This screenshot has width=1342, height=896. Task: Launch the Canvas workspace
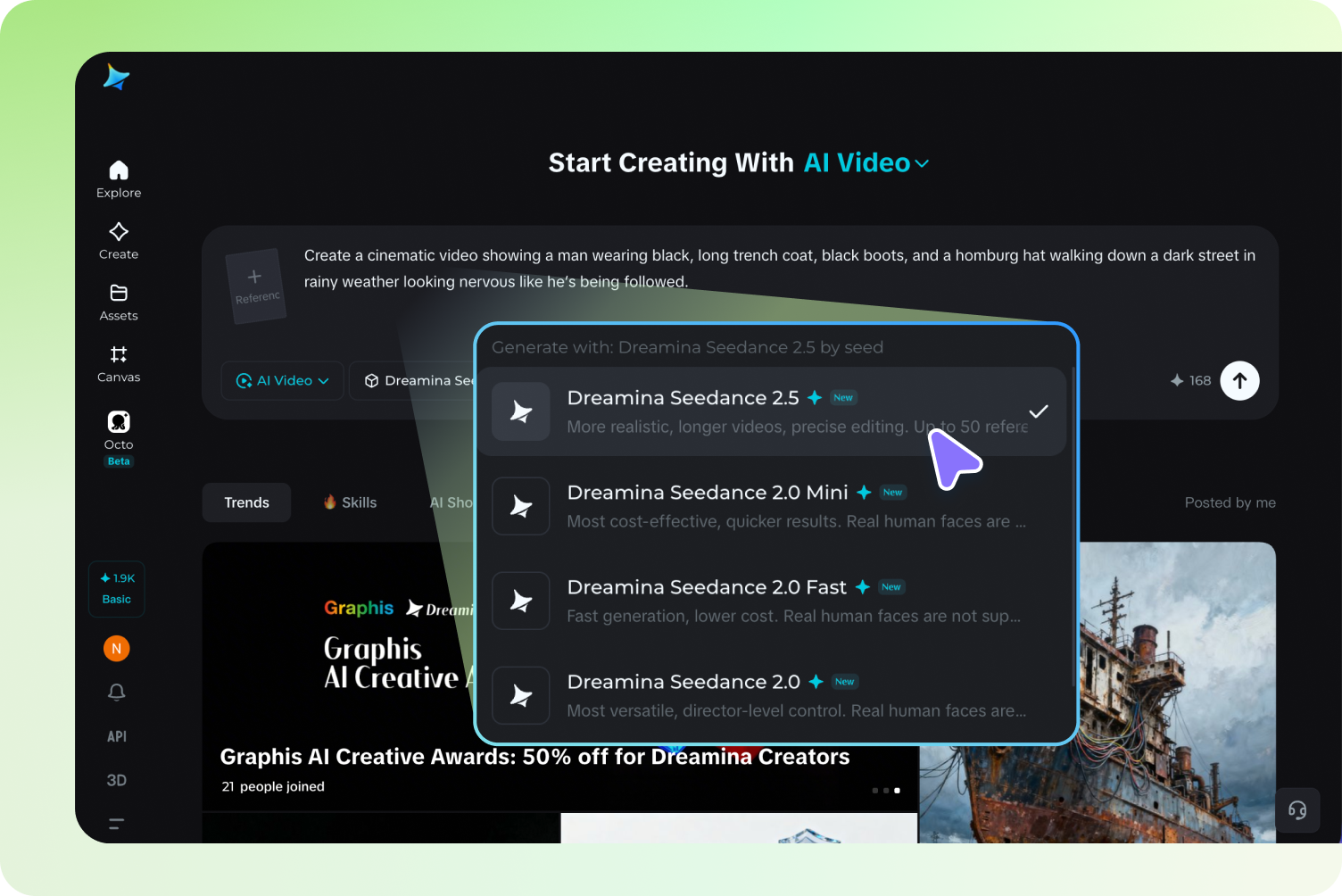coord(119,364)
